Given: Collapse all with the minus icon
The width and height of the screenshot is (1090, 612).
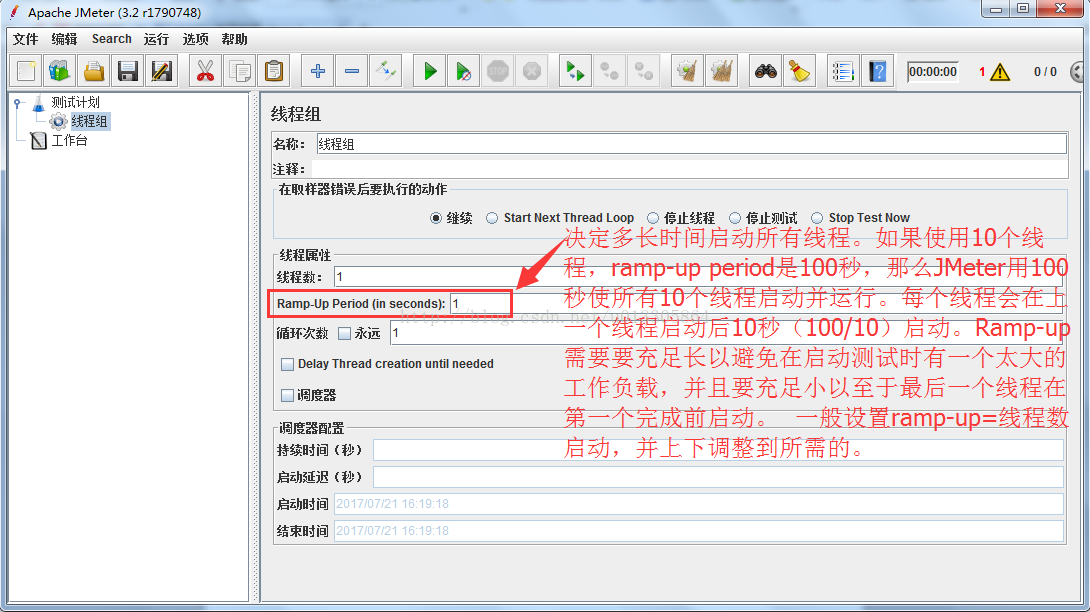Looking at the screenshot, I should click(352, 71).
